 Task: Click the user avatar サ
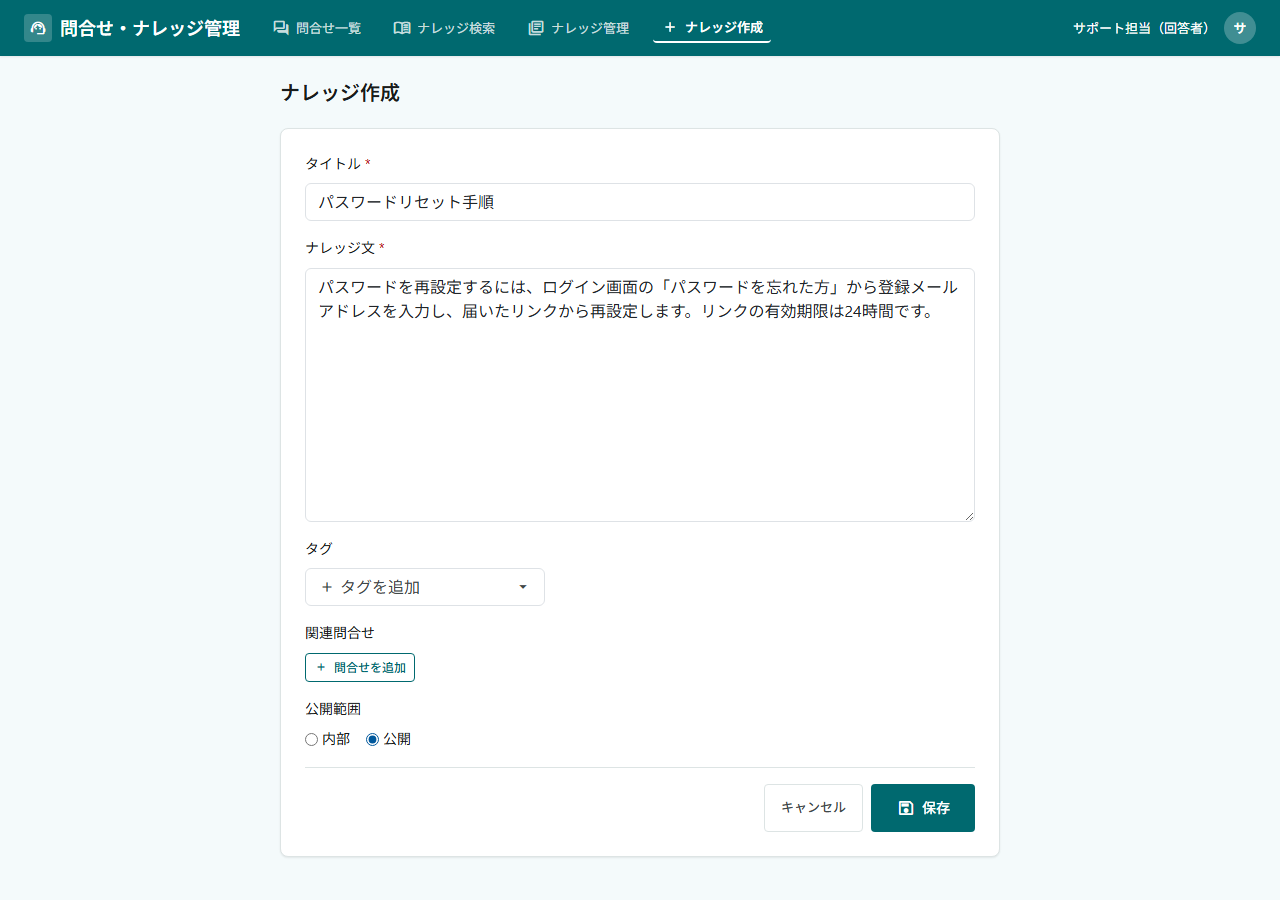pyautogui.click(x=1240, y=28)
